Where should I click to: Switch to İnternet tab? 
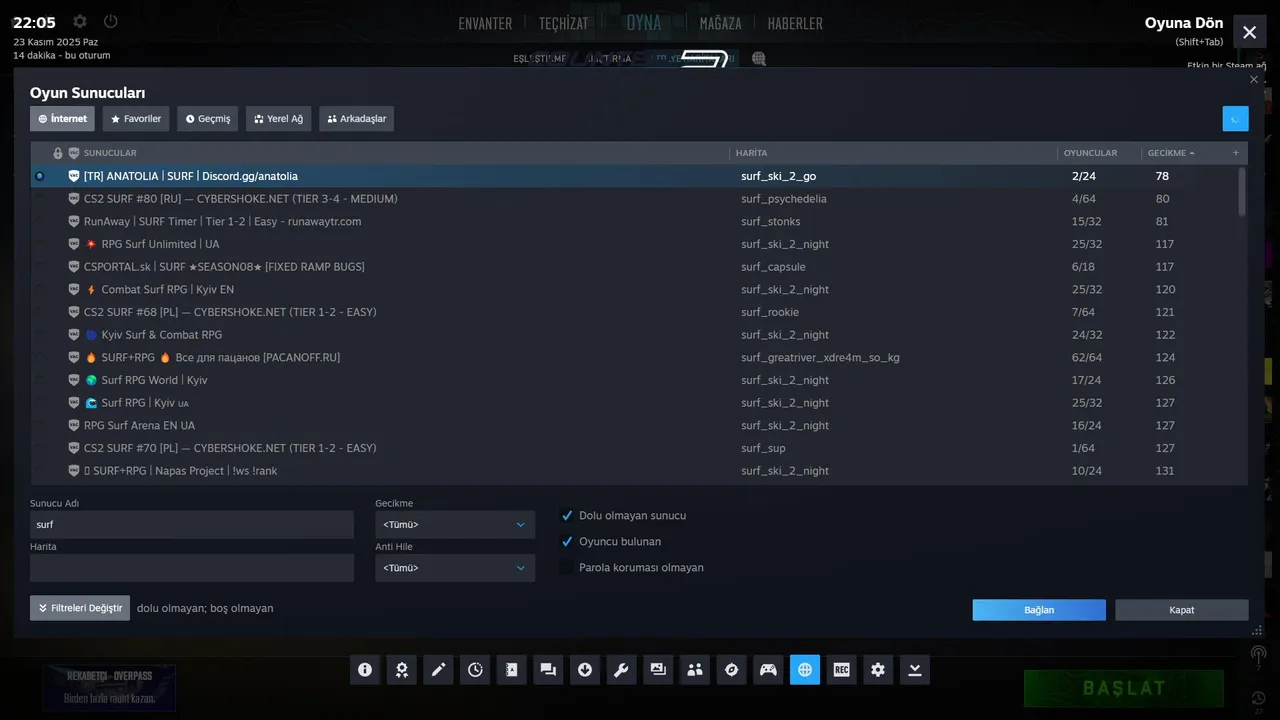tap(62, 119)
